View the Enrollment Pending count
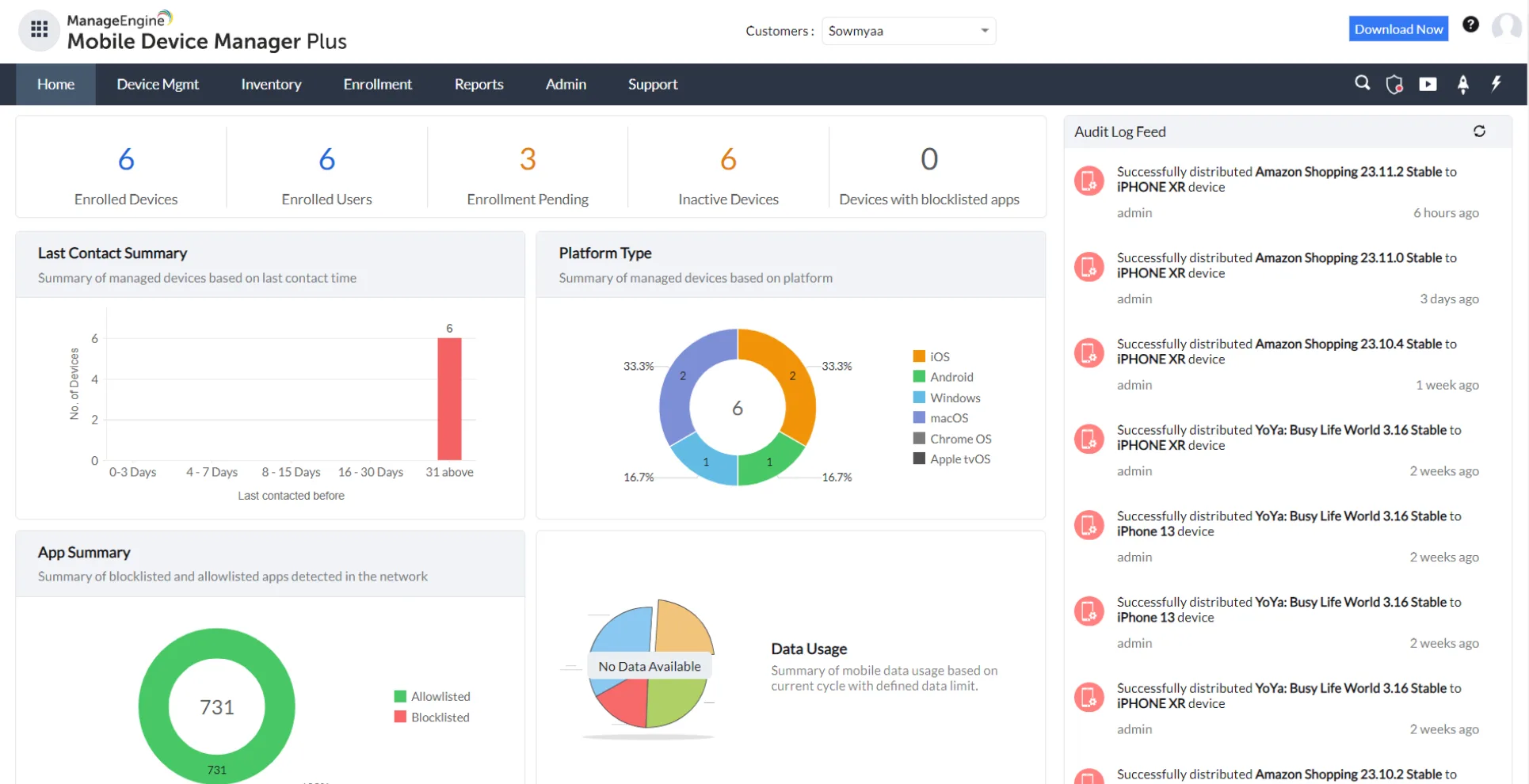 coord(528,159)
